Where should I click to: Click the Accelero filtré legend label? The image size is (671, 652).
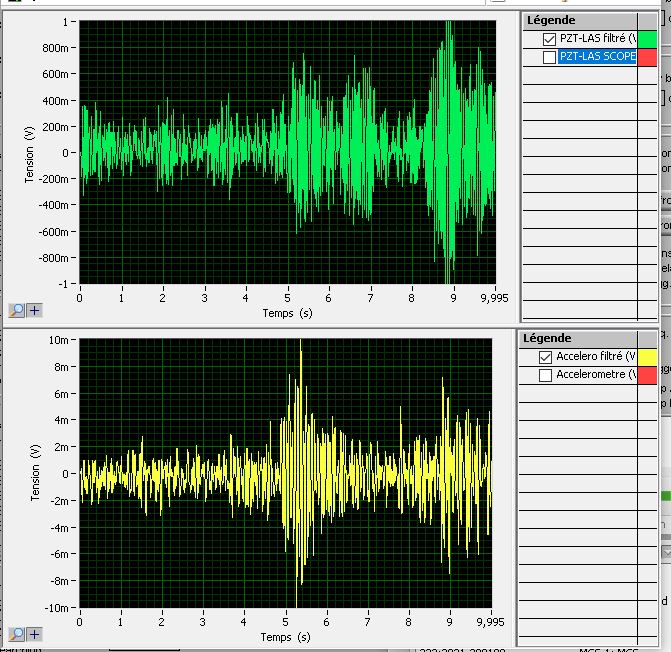pos(595,356)
